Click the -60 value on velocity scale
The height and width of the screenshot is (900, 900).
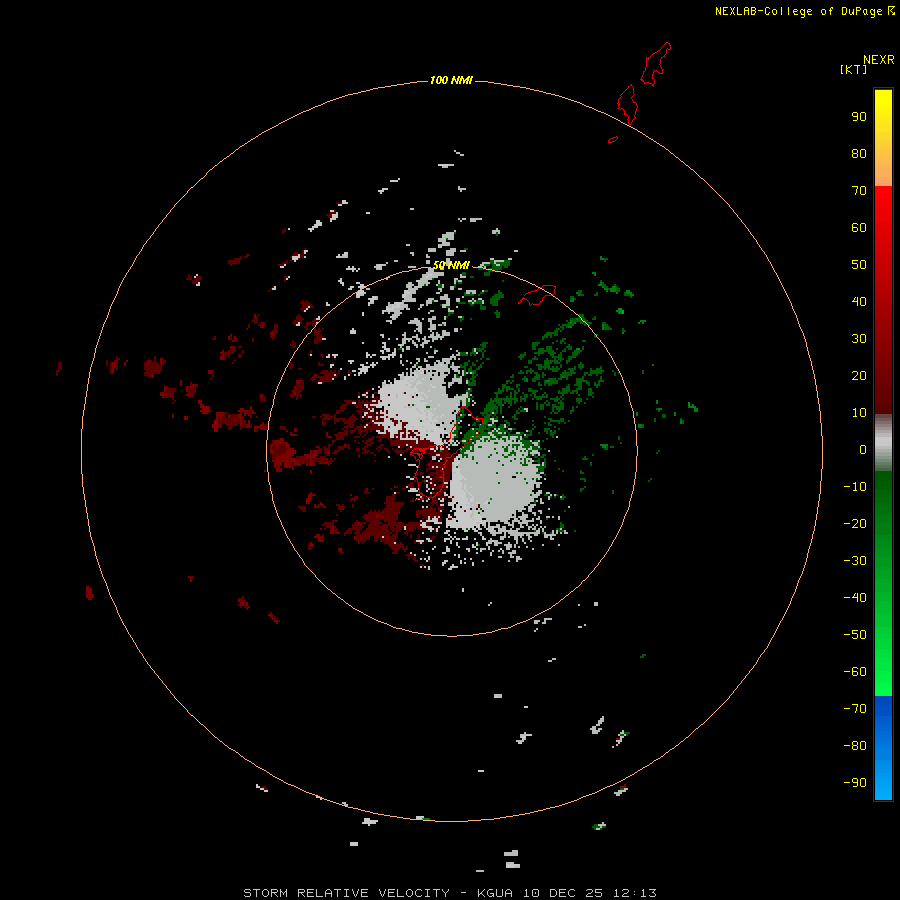855,672
